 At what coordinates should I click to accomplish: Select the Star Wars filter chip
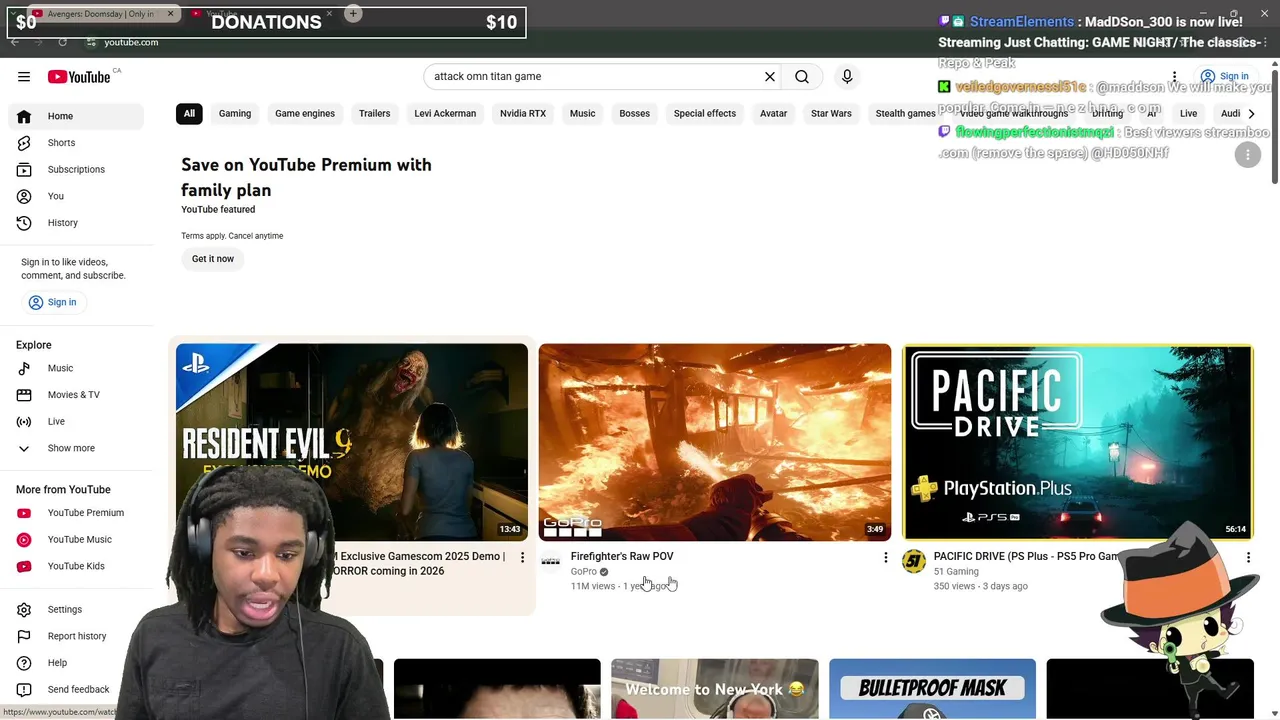(831, 114)
